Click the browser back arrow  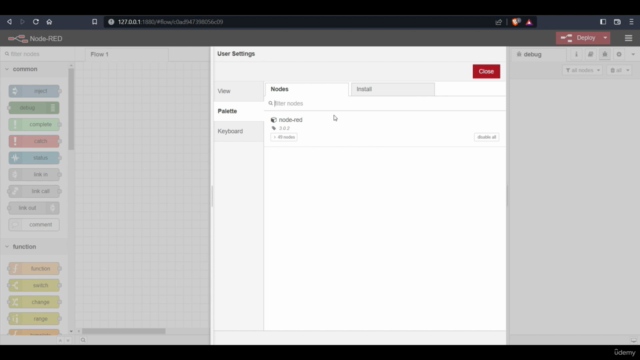(9, 22)
